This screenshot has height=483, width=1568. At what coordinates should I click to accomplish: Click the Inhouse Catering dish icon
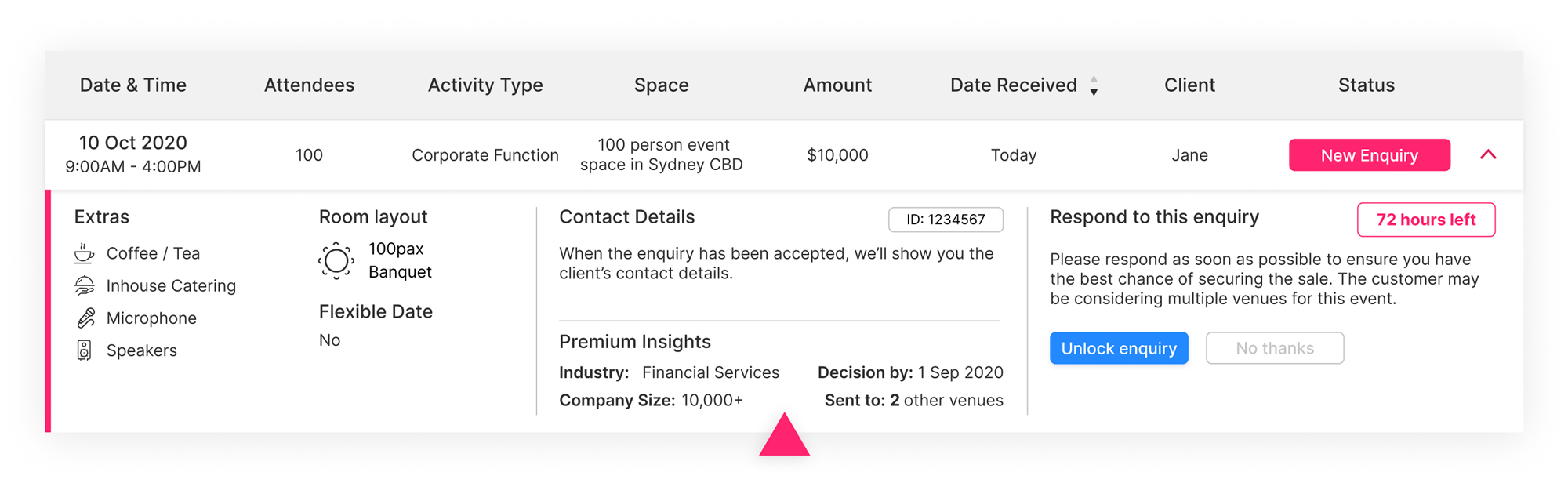[84, 285]
